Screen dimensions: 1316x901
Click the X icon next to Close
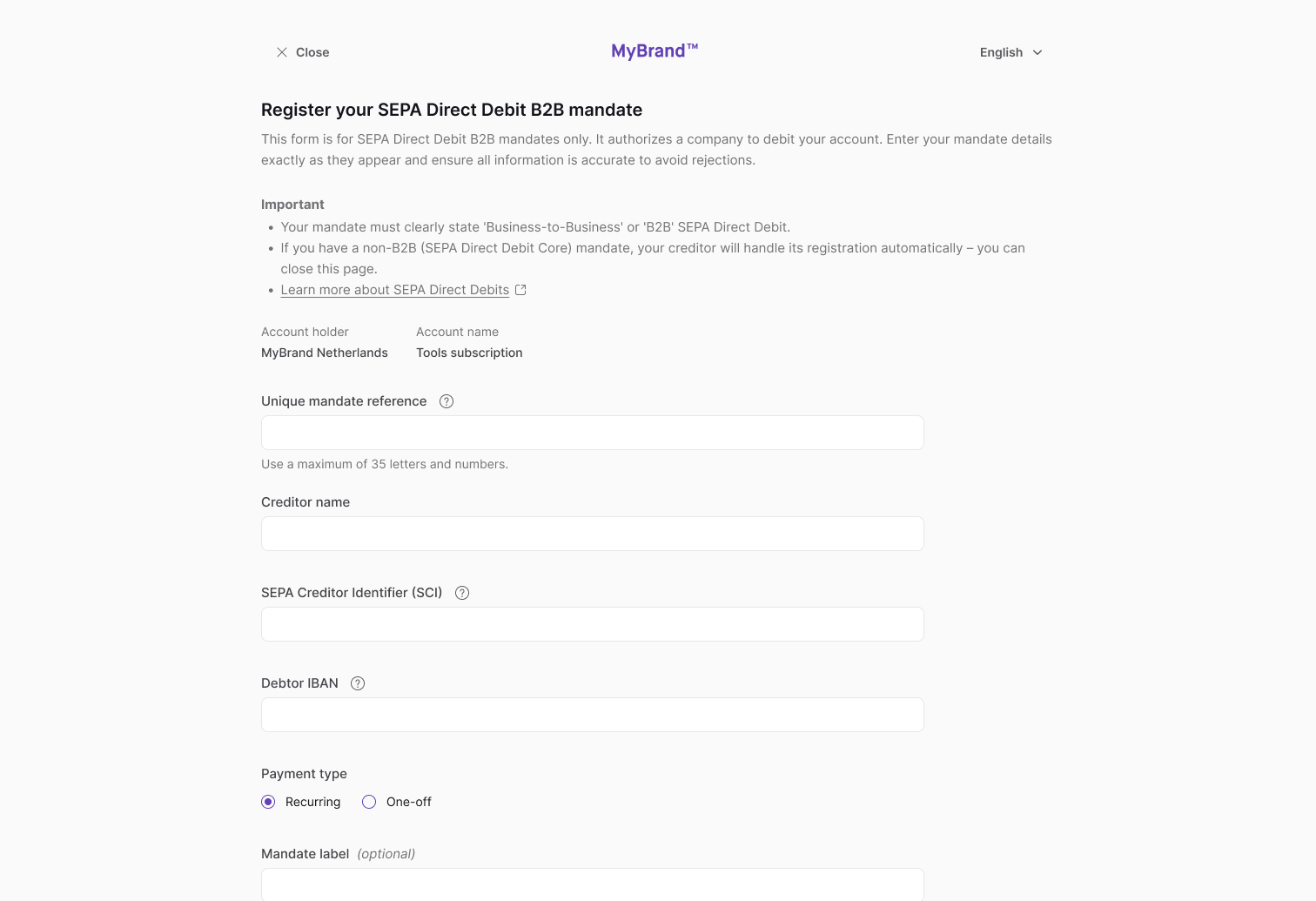pyautogui.click(x=281, y=52)
